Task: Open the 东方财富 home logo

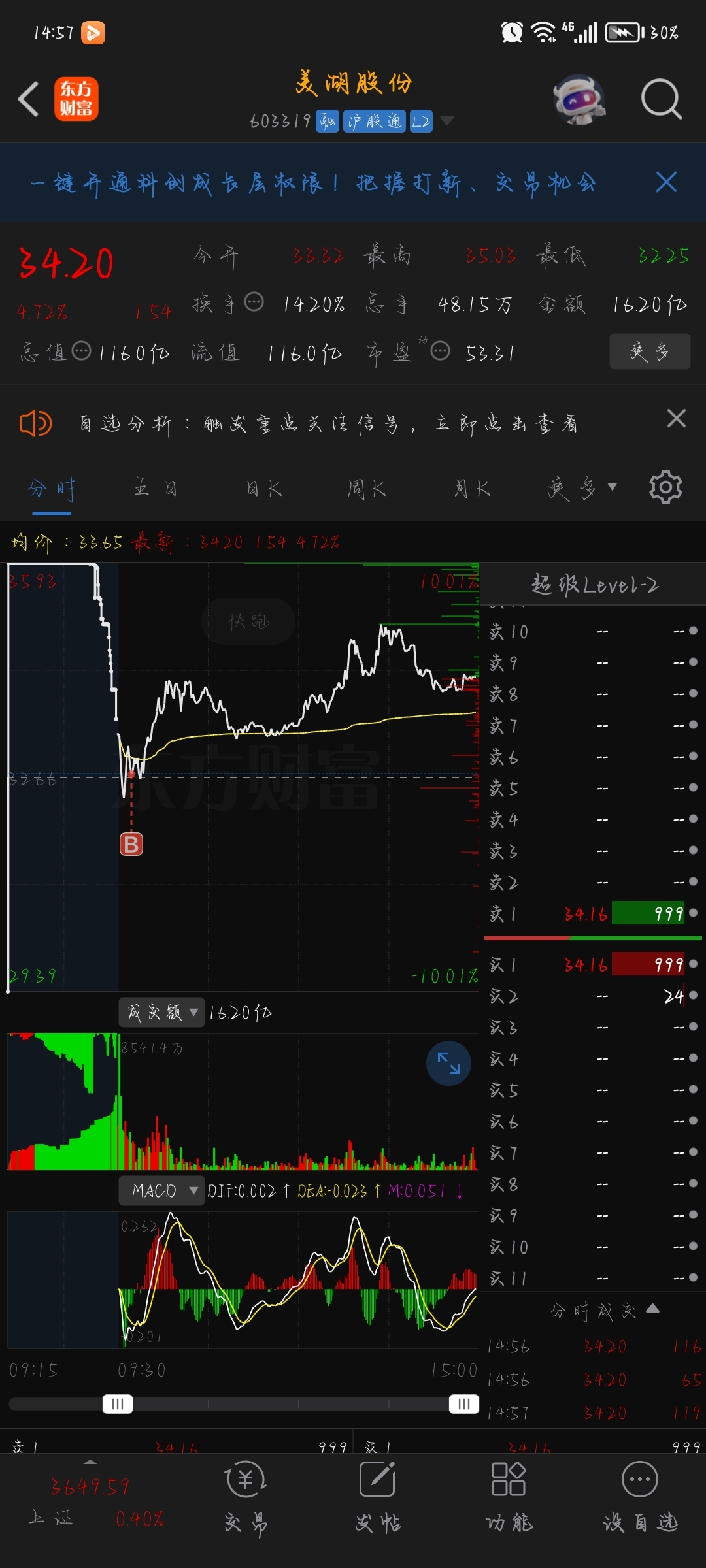Action: click(x=76, y=99)
